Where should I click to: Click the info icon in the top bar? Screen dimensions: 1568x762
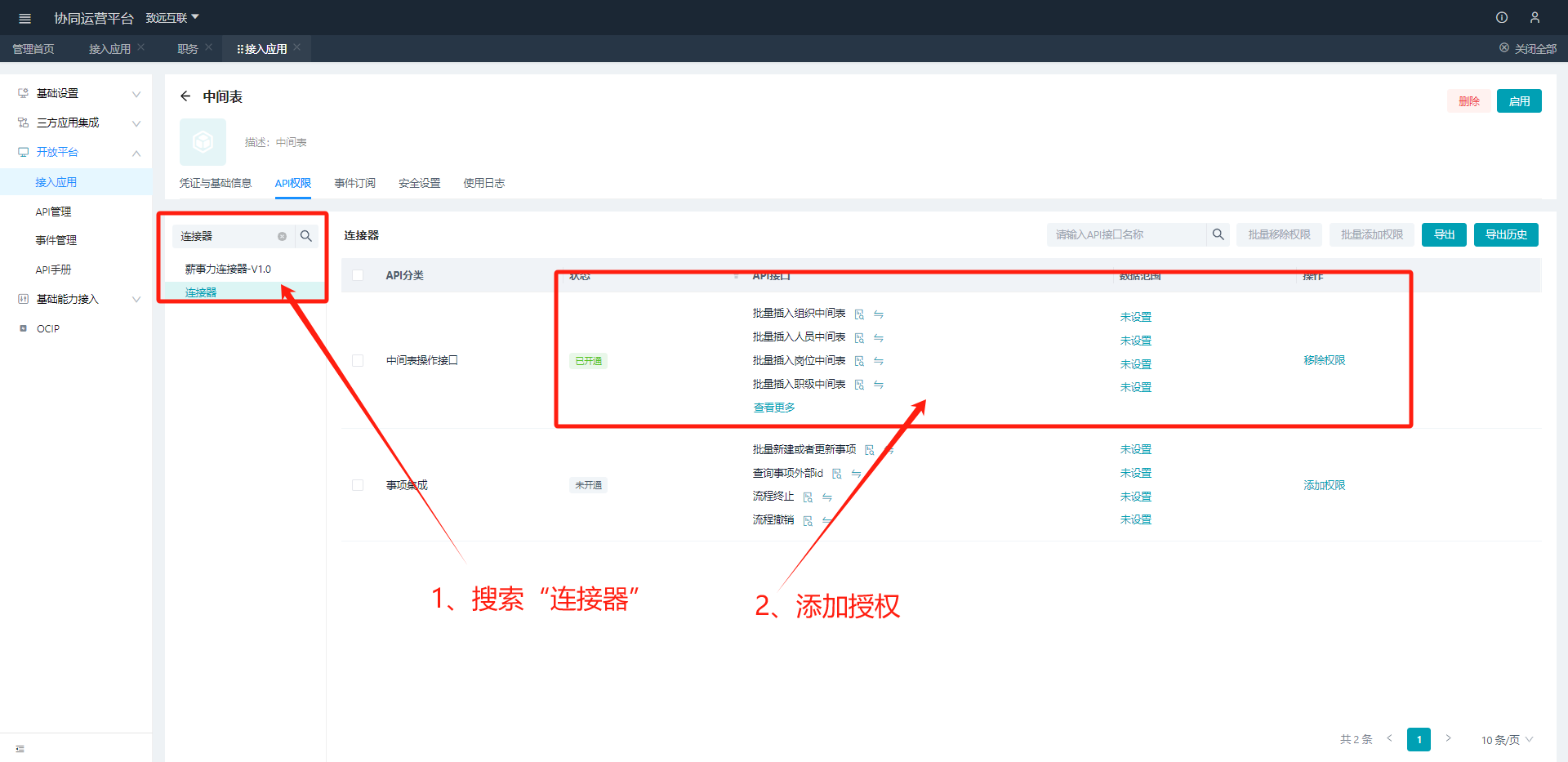coord(1502,17)
